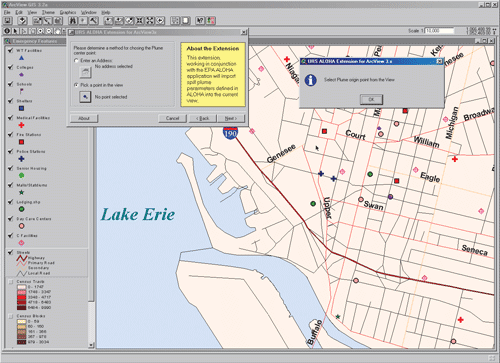Image resolution: width=500 pixels, height=363 pixels.
Task: Click the pick-point-in-view icon button
Action: [x=85, y=97]
